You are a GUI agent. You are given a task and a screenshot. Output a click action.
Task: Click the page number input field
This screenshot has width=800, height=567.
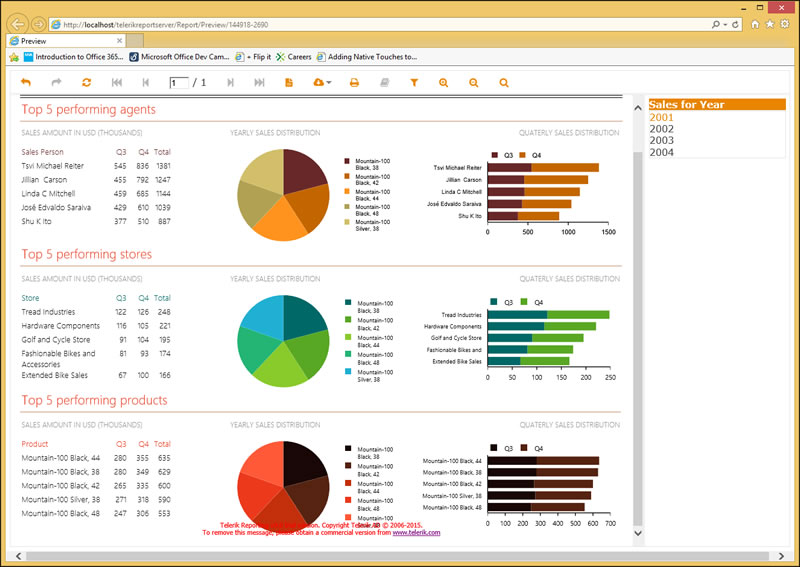(x=179, y=83)
